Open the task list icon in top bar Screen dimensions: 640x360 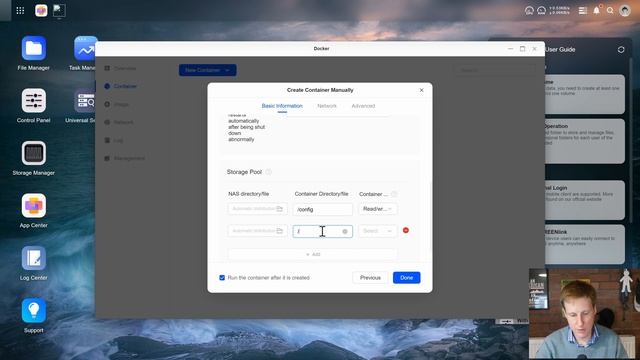[583, 11]
